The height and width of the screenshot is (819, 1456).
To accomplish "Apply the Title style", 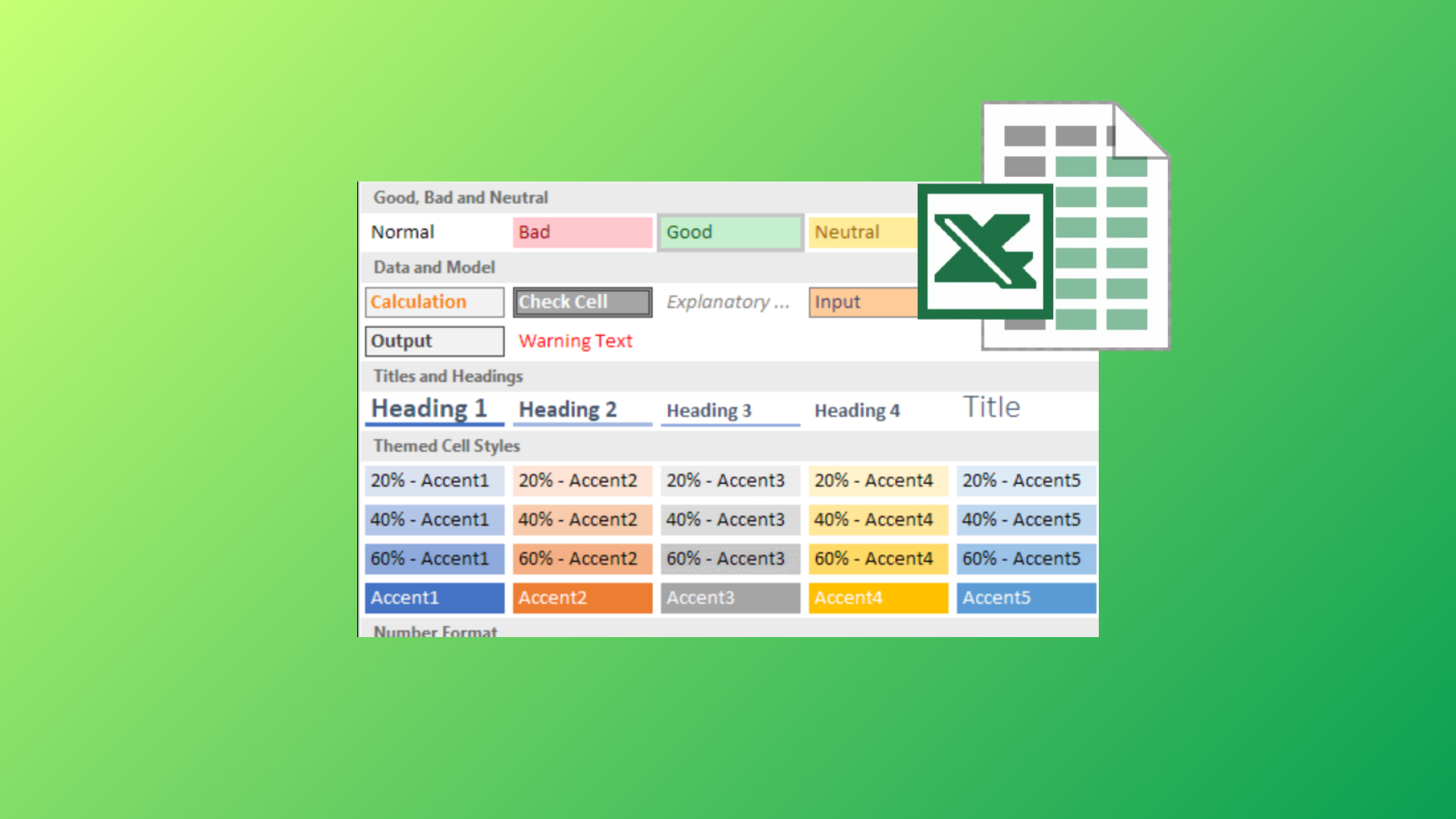I will (x=991, y=406).
